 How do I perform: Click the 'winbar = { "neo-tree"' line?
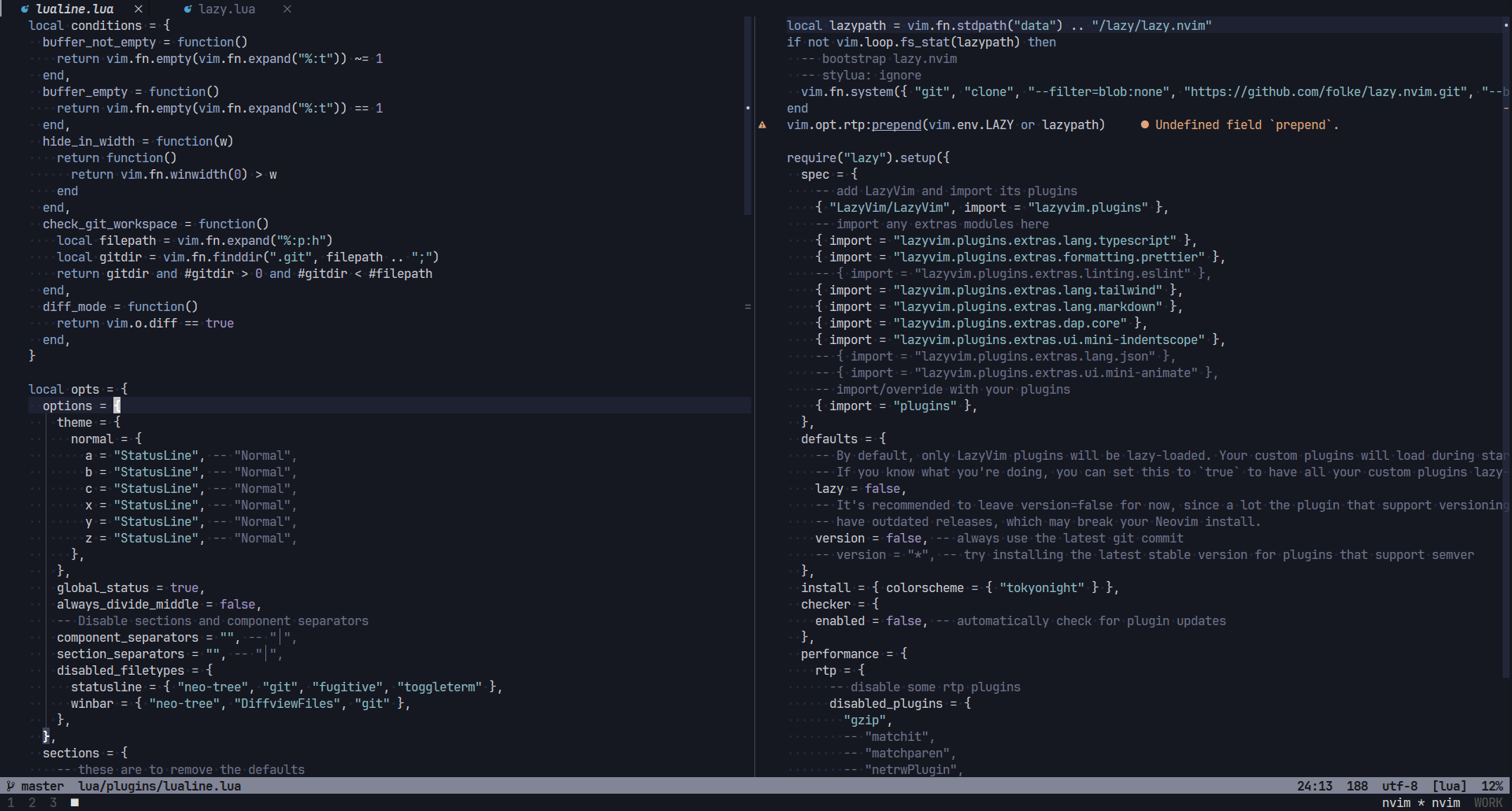tap(241, 703)
